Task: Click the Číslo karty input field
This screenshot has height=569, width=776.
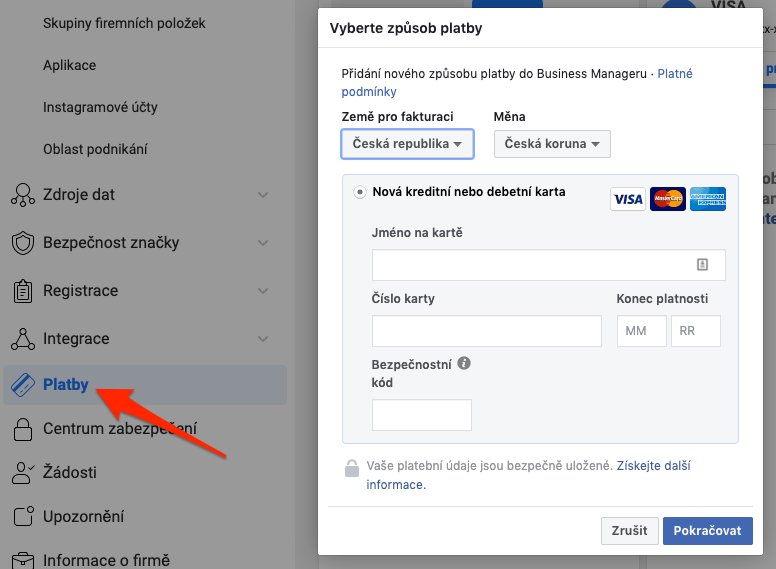Action: pyautogui.click(x=487, y=331)
